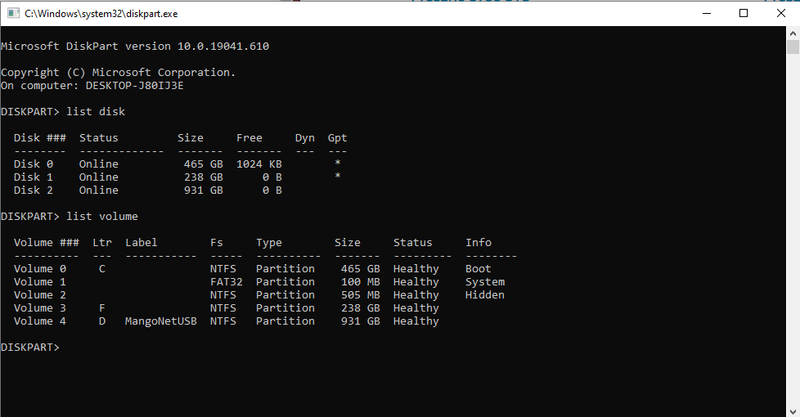The width and height of the screenshot is (800, 417).
Task: Click the 'Fs' column header
Action: coord(216,243)
